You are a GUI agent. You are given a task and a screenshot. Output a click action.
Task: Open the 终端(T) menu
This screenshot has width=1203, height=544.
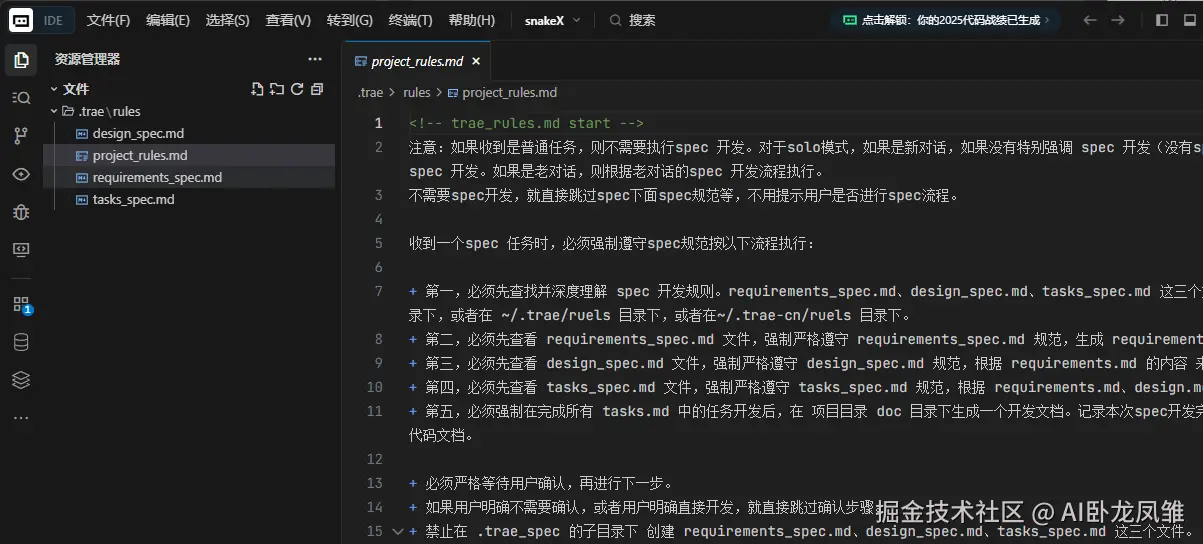(x=410, y=20)
